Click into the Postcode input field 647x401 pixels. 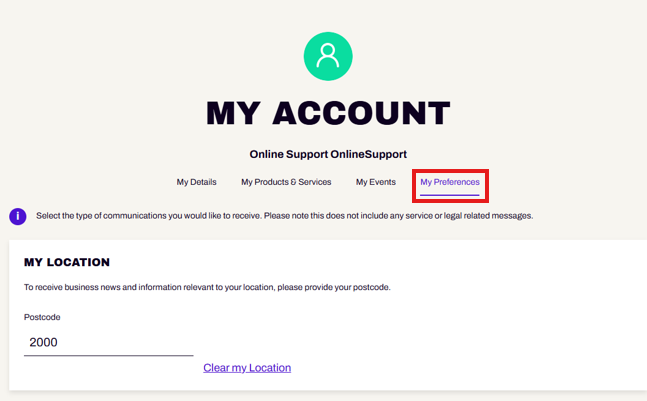[109, 342]
